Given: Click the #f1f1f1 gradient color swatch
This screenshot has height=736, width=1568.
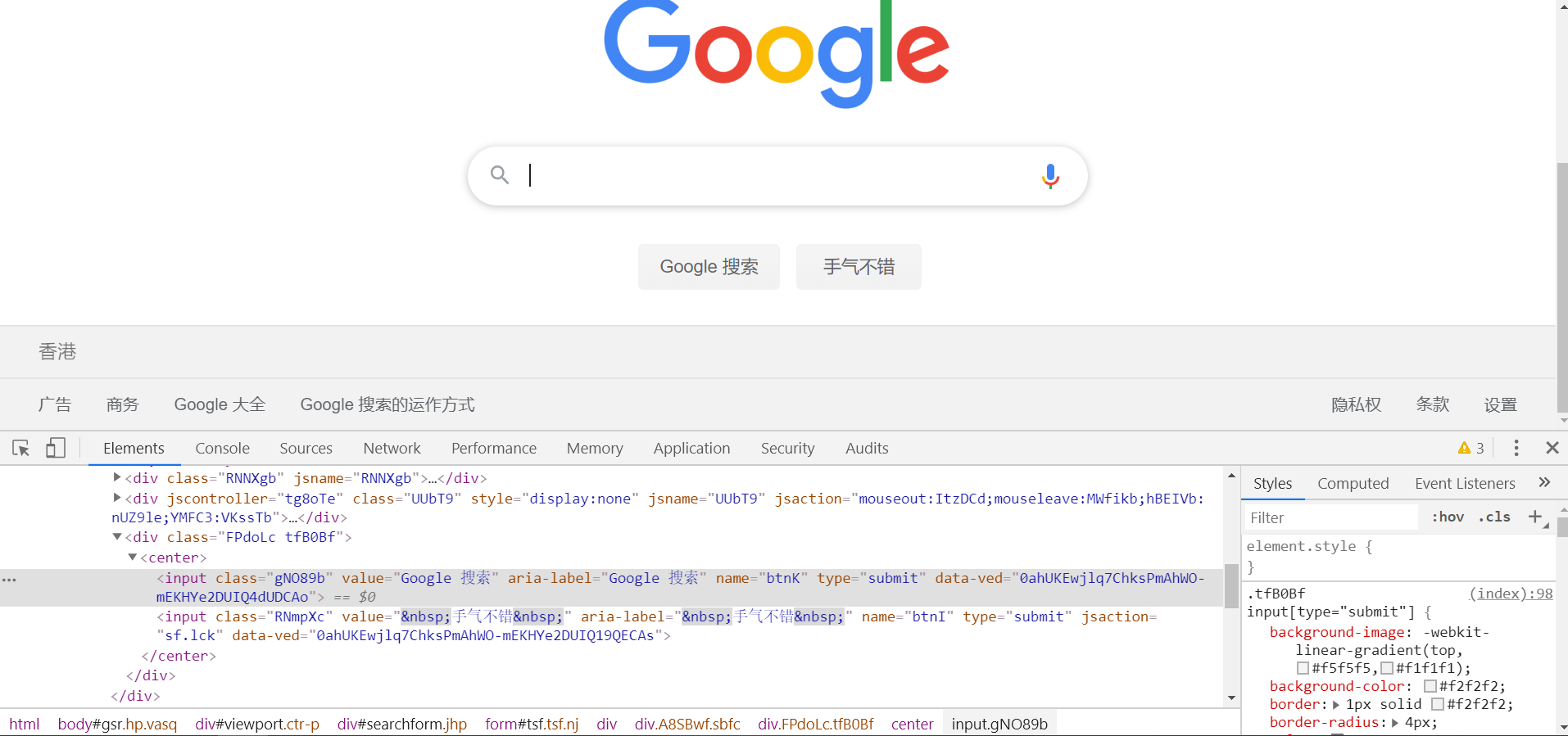Looking at the screenshot, I should click(1387, 668).
